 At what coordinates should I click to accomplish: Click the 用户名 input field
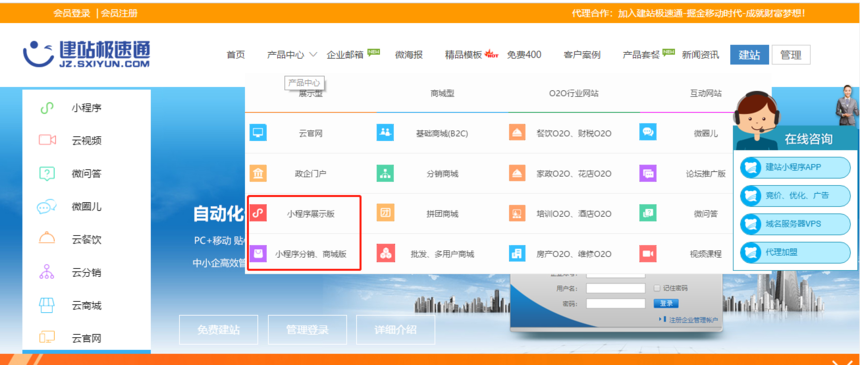615,288
